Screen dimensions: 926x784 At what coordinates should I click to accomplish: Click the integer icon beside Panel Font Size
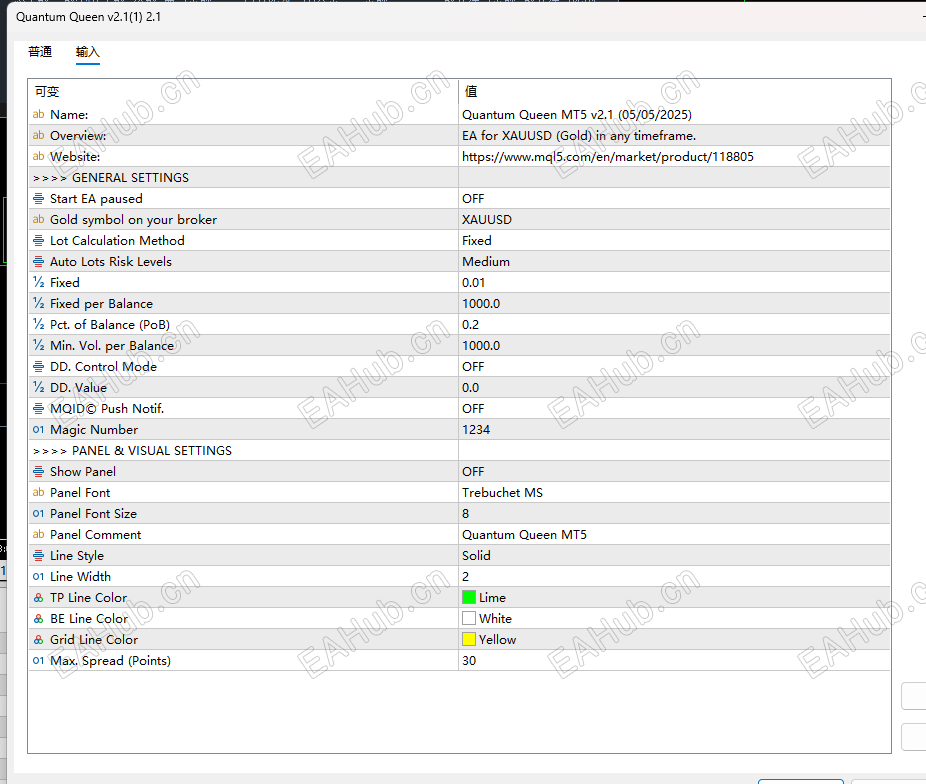click(x=38, y=514)
